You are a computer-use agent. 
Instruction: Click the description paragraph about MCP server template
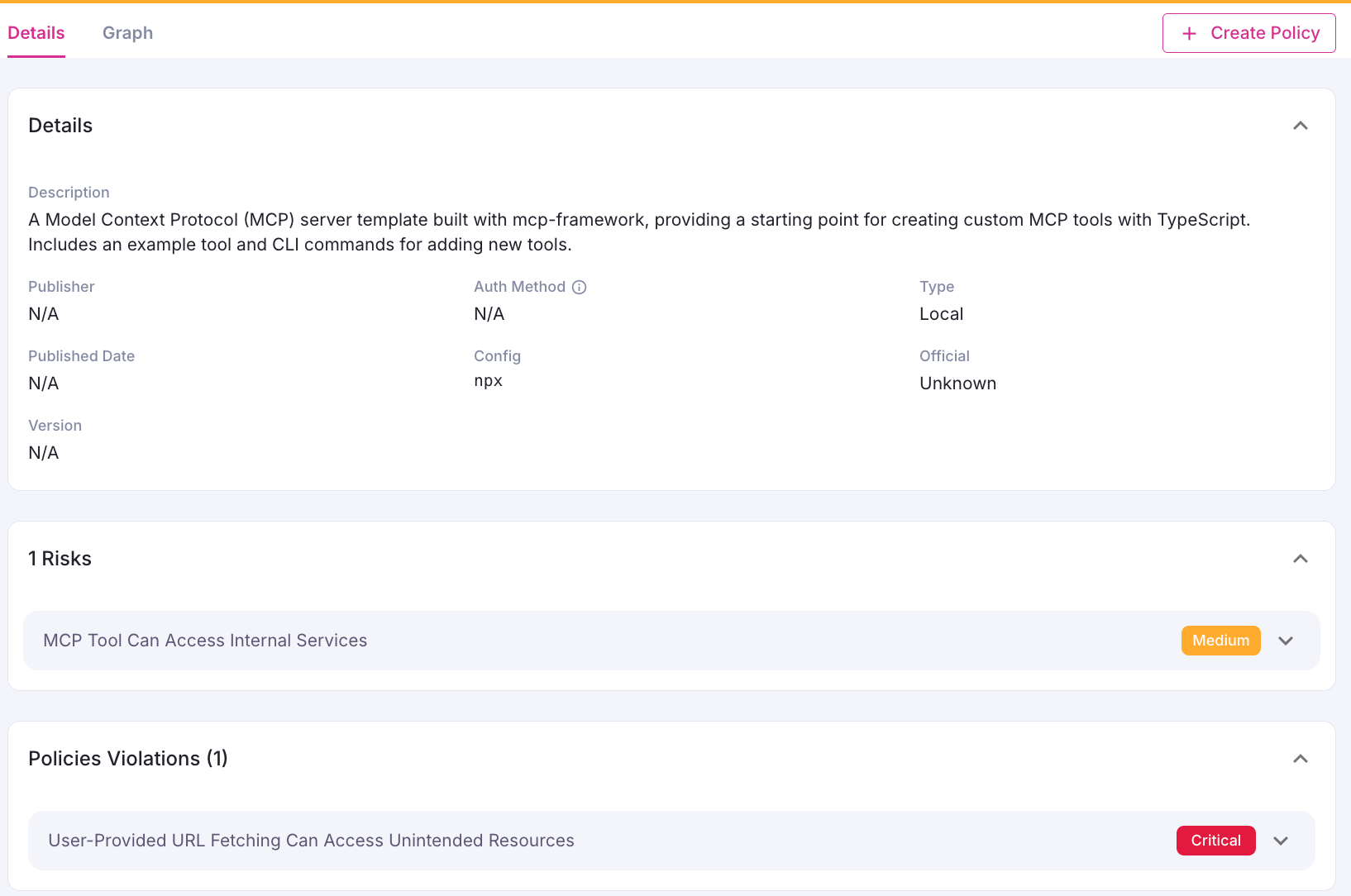pyautogui.click(x=639, y=232)
